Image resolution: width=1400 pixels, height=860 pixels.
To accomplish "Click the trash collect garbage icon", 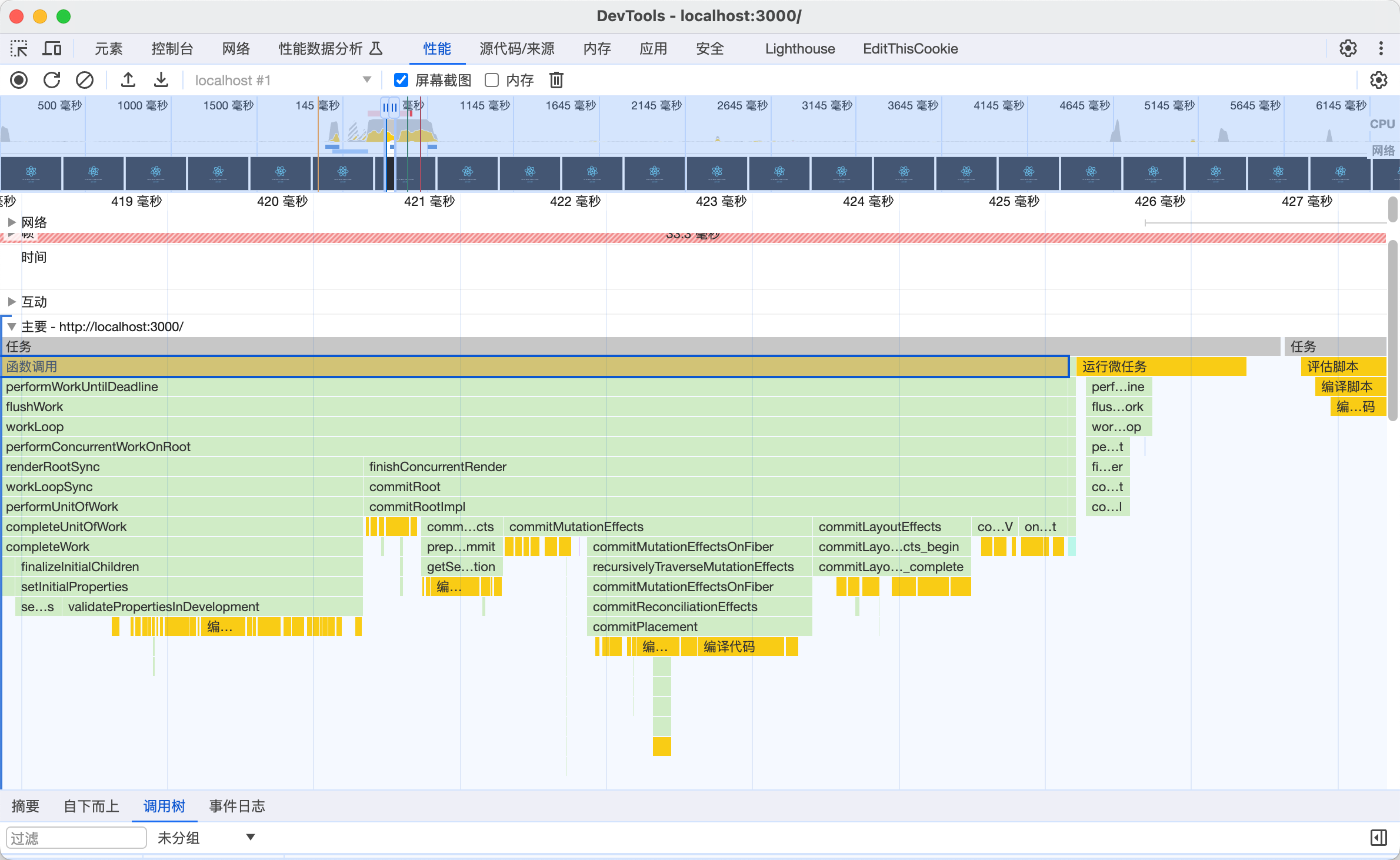I will [x=556, y=80].
